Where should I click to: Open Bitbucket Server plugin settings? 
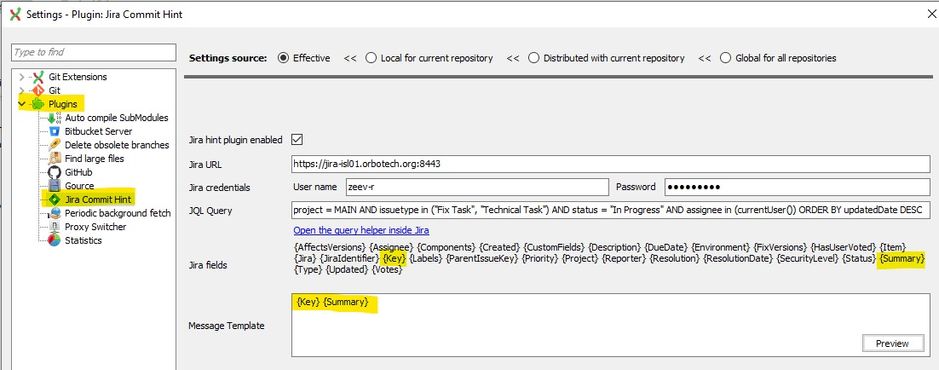click(99, 131)
